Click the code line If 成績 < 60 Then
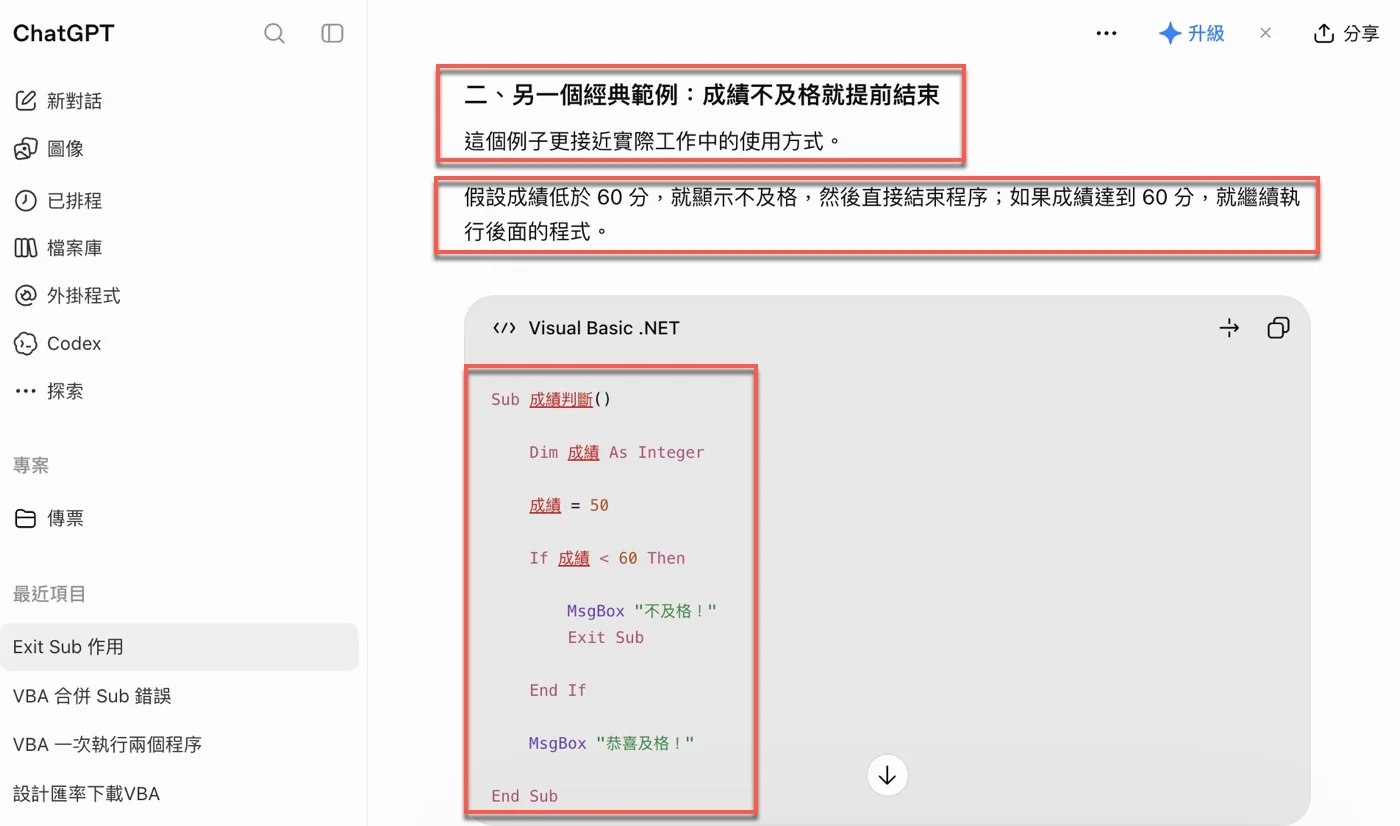 [607, 558]
